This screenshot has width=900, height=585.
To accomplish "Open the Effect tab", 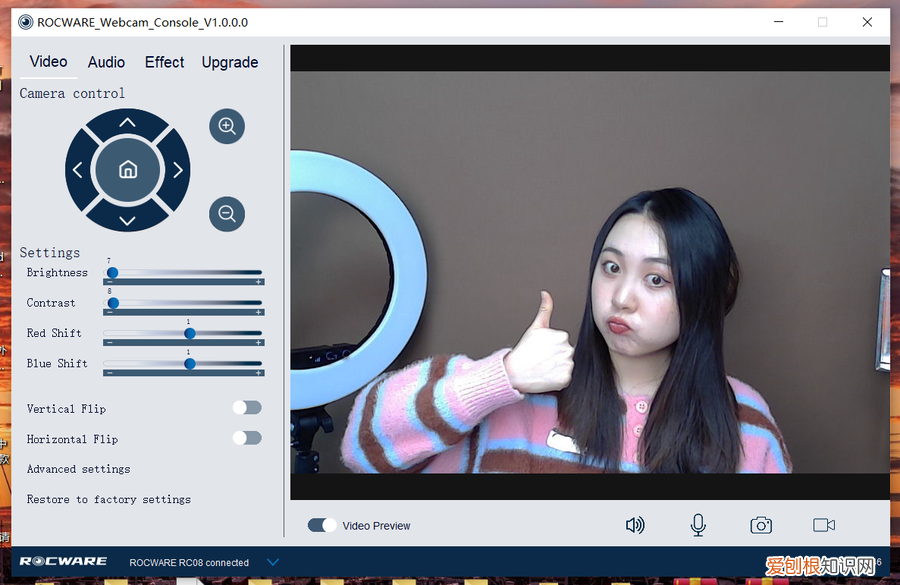I will pos(164,62).
